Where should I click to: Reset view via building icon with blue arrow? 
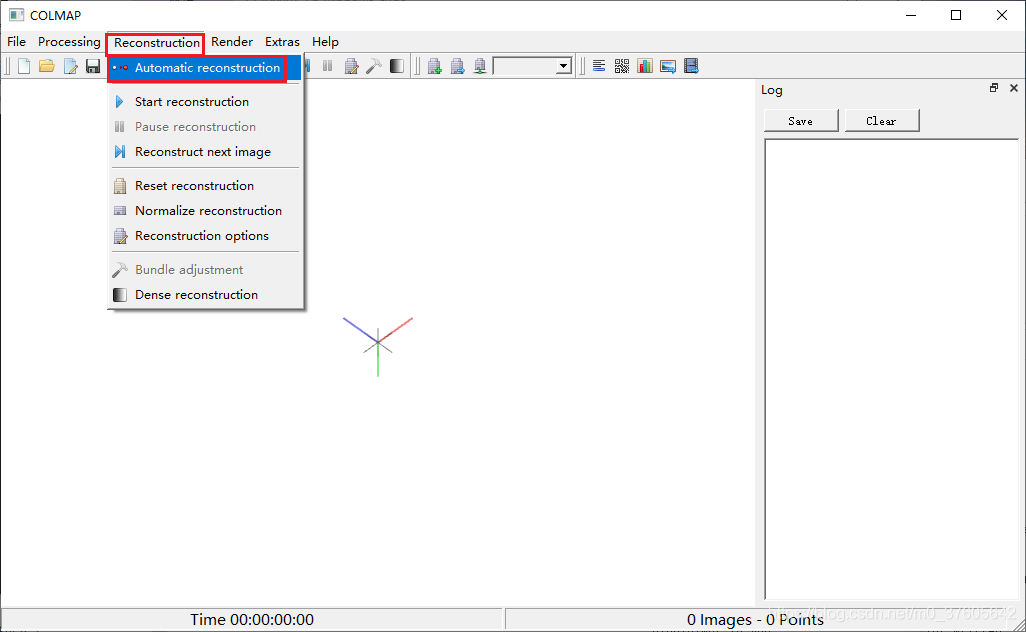pyautogui.click(x=457, y=66)
